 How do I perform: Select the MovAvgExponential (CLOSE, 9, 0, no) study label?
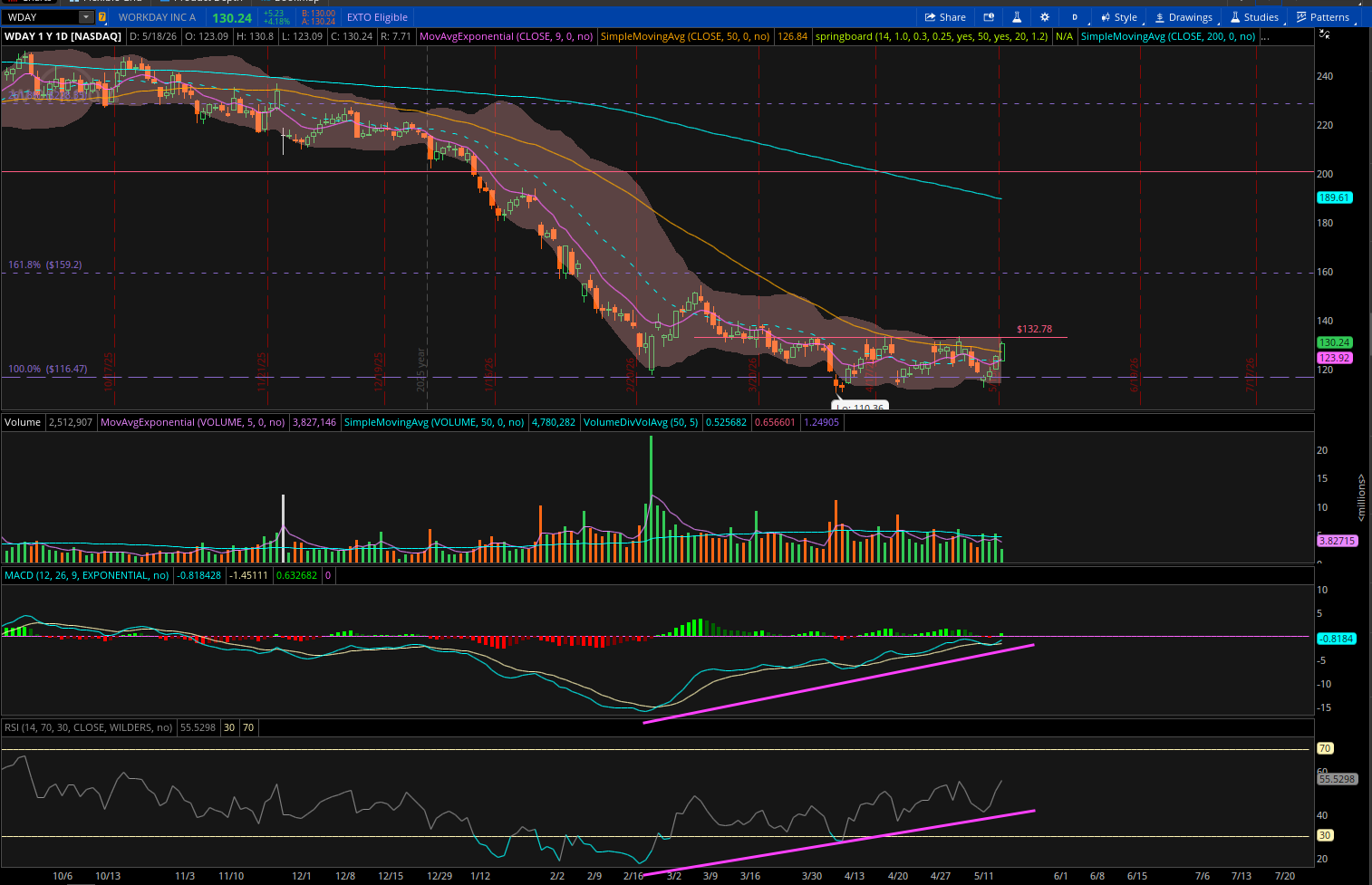[x=507, y=36]
